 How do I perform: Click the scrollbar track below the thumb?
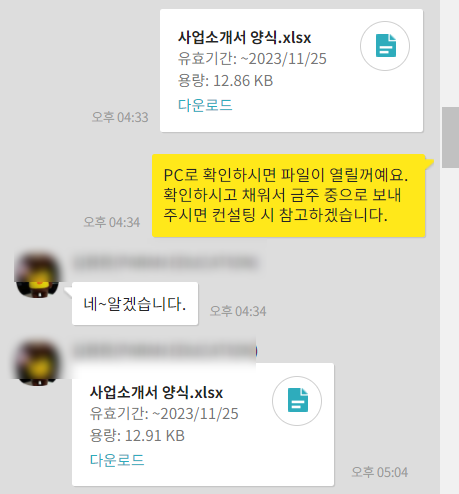[450, 330]
